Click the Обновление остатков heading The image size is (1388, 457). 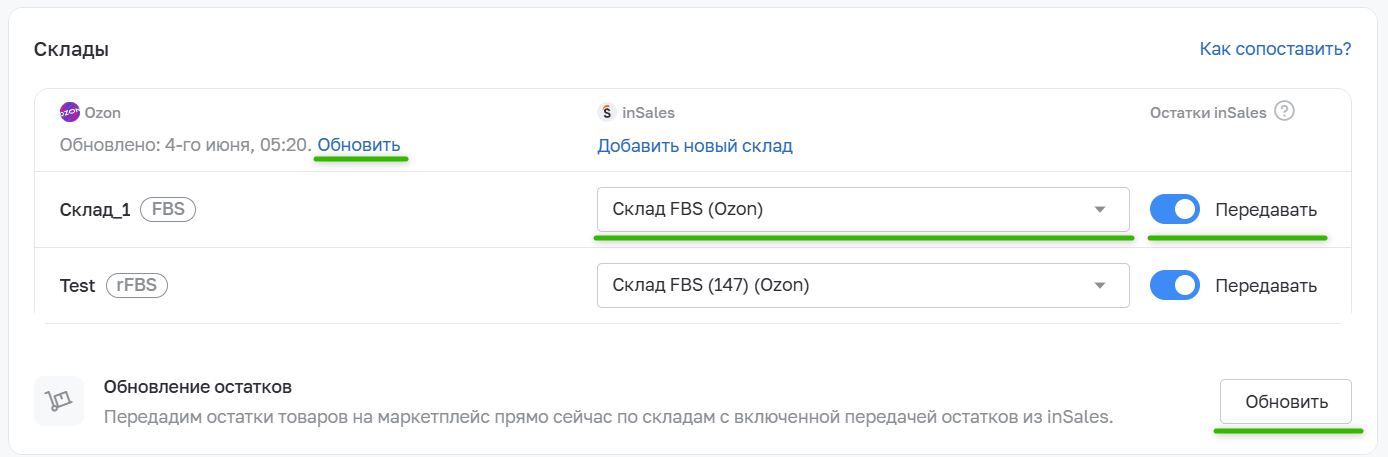point(197,387)
